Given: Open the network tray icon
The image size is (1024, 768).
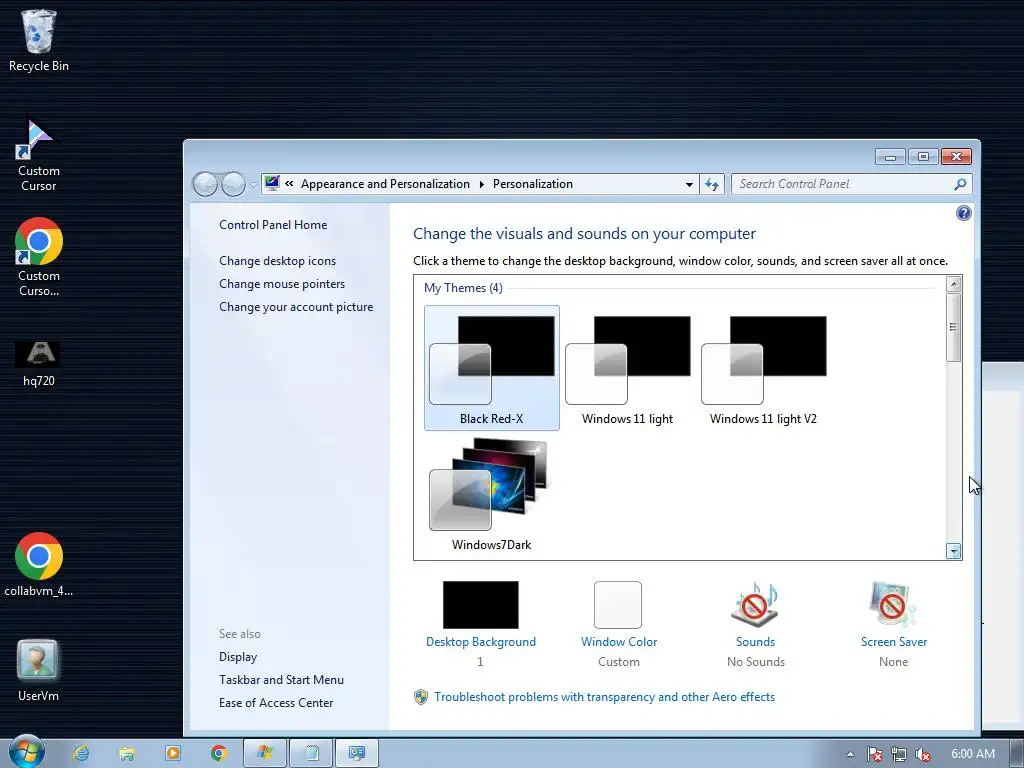Looking at the screenshot, I should click(899, 754).
